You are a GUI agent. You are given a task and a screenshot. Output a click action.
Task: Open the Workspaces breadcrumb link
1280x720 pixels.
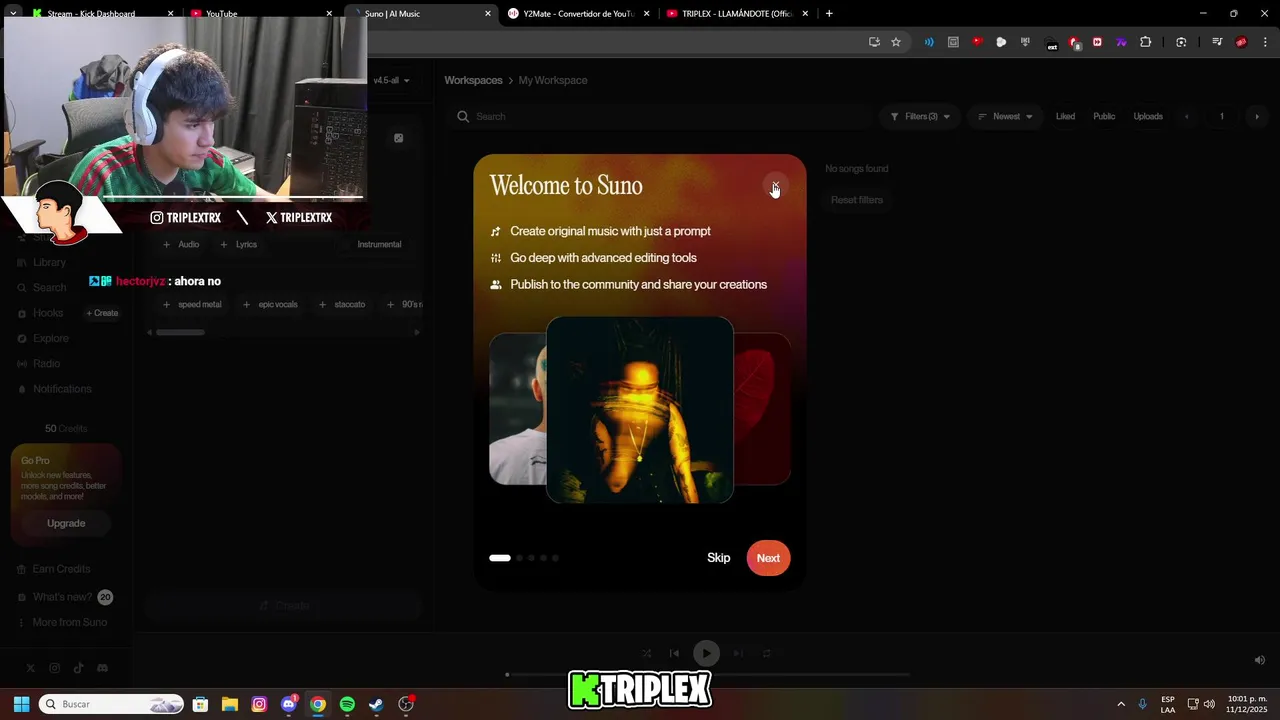pos(473,80)
